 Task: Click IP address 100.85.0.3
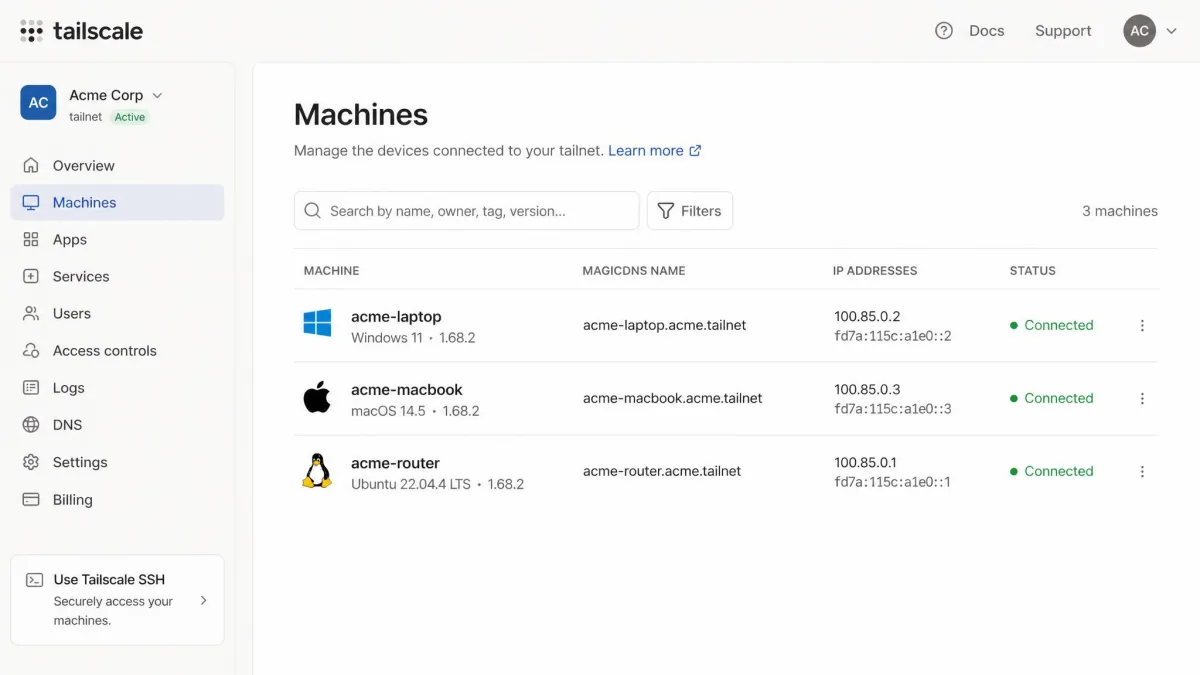(867, 389)
